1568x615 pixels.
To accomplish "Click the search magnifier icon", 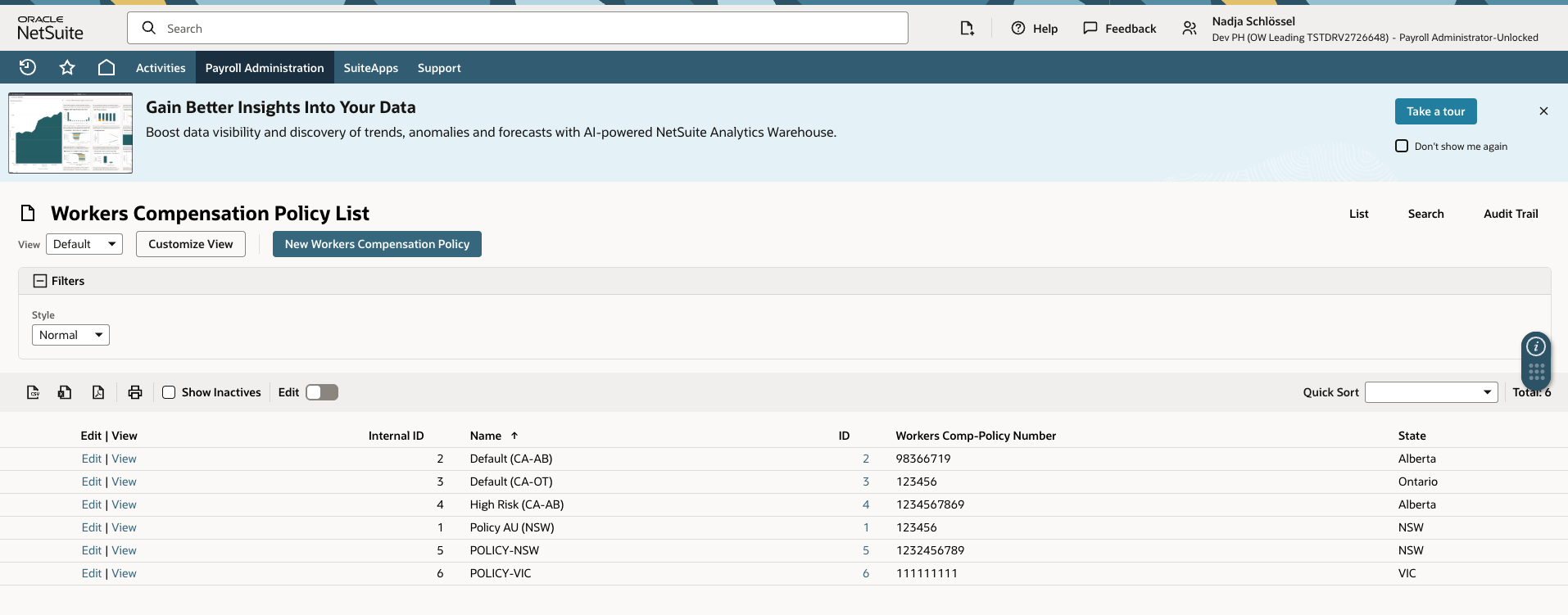I will coord(149,28).
